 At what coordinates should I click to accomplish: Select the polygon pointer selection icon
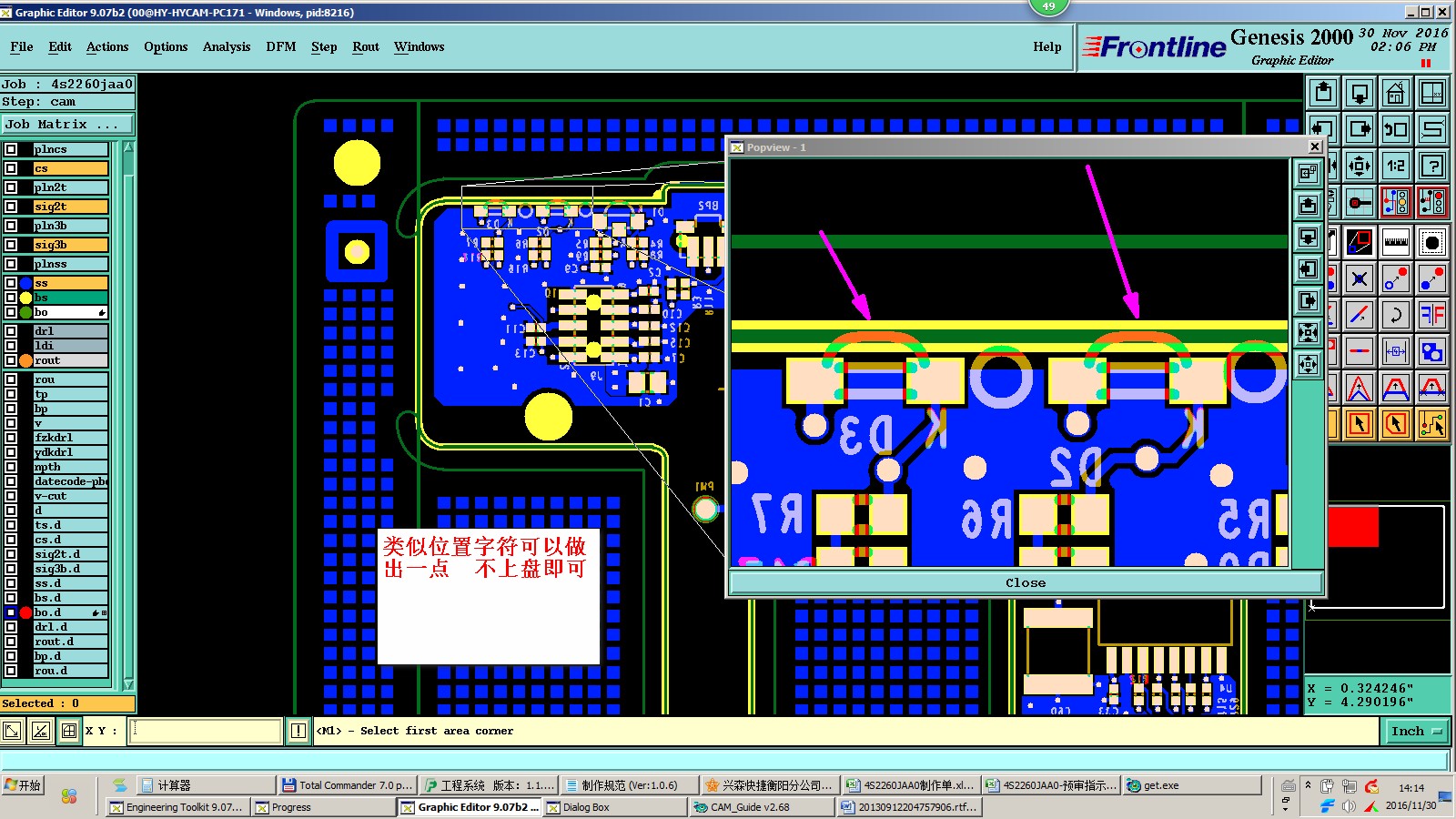tap(1396, 424)
